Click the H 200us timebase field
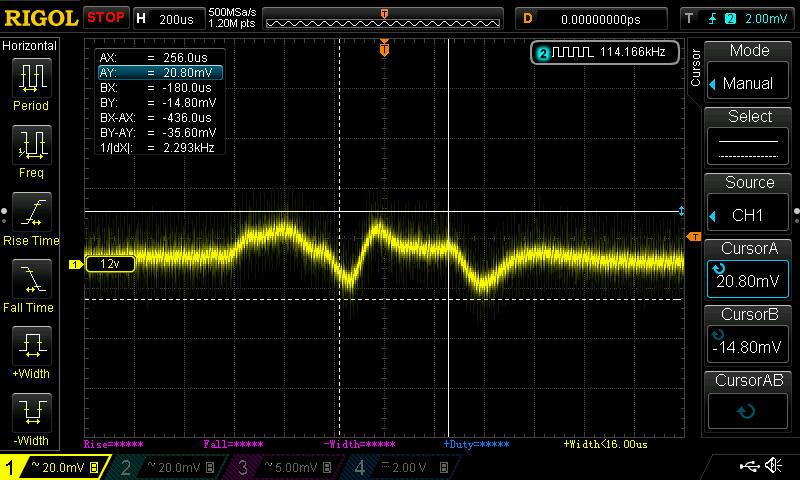 tap(166, 19)
